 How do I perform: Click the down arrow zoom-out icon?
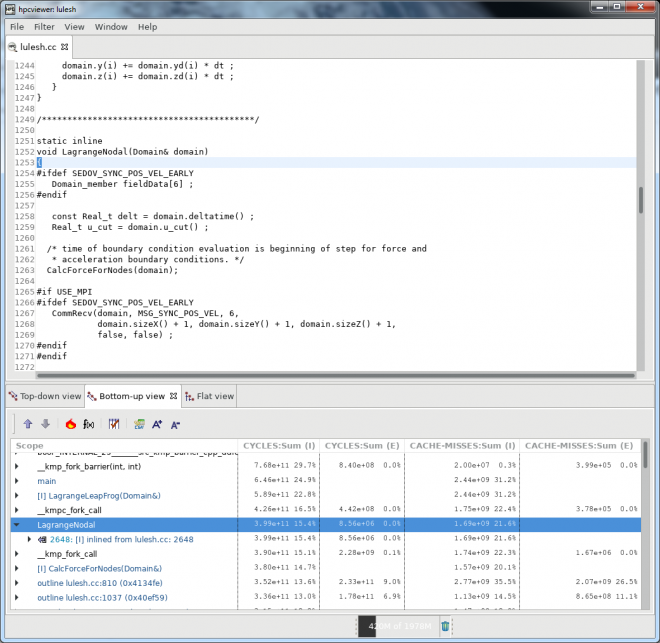(x=45, y=424)
